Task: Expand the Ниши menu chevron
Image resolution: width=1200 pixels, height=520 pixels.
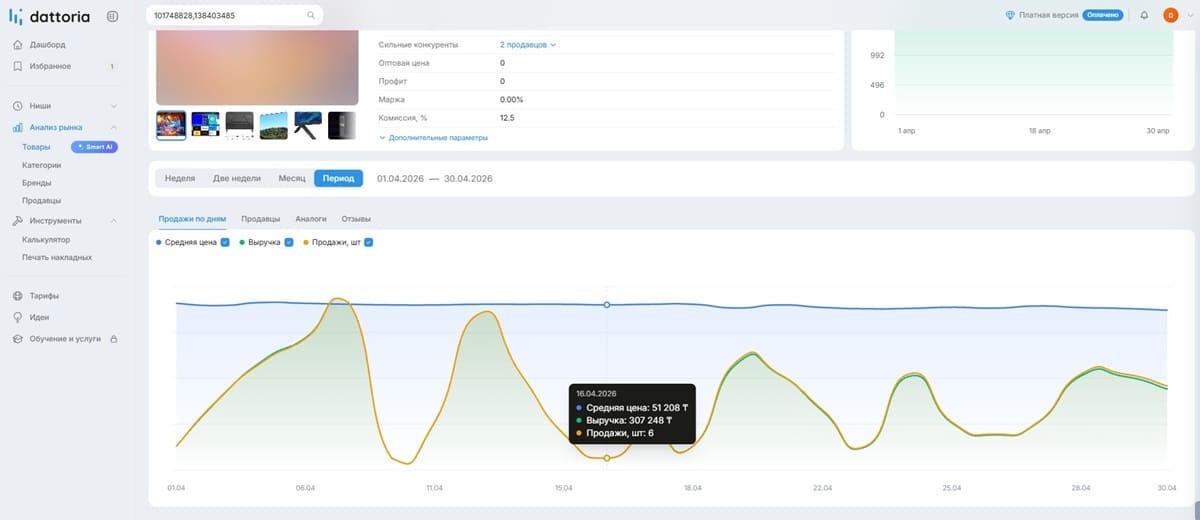Action: (x=113, y=106)
